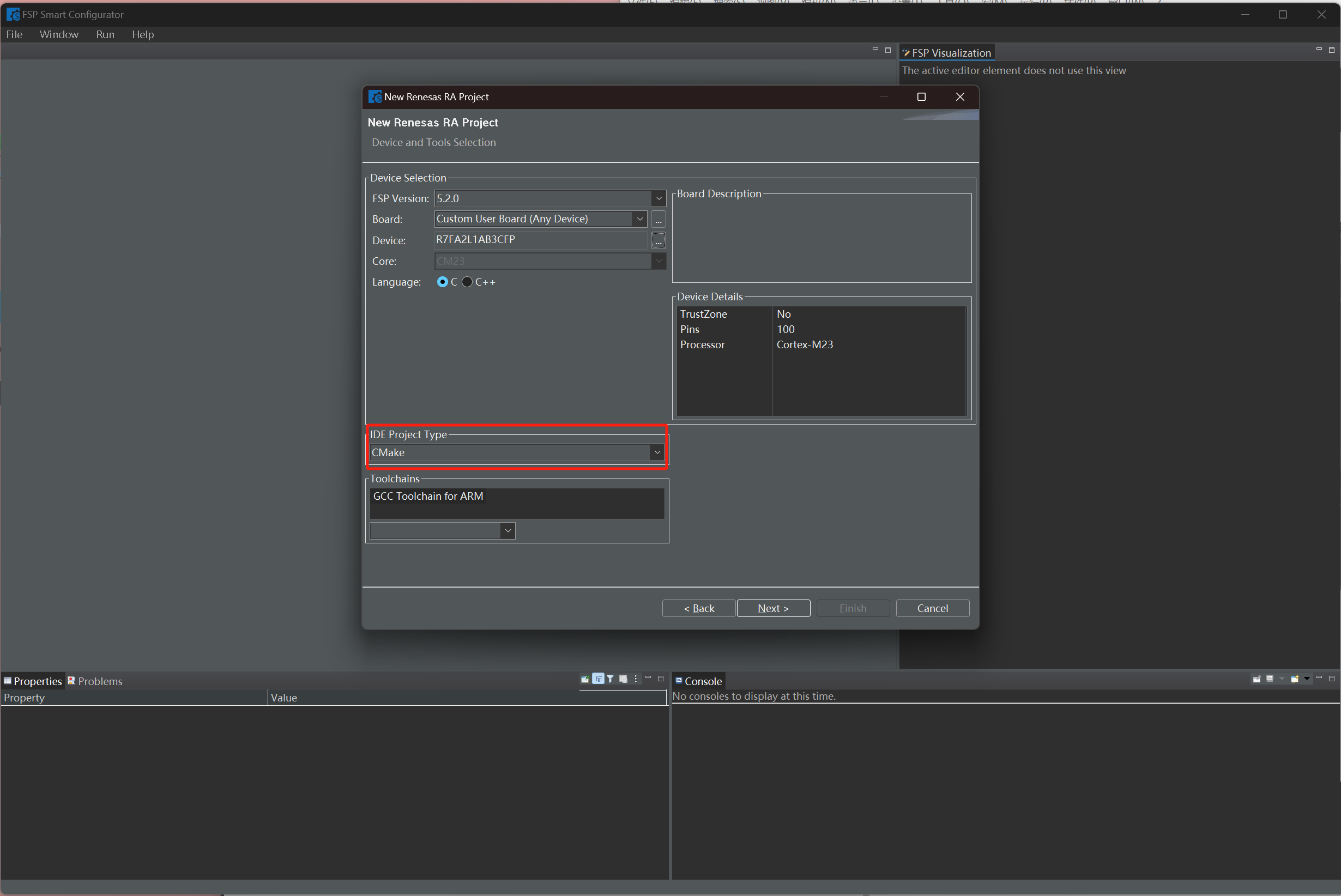This screenshot has width=1341, height=896.
Task: Maximize the empty editor area
Action: (888, 50)
